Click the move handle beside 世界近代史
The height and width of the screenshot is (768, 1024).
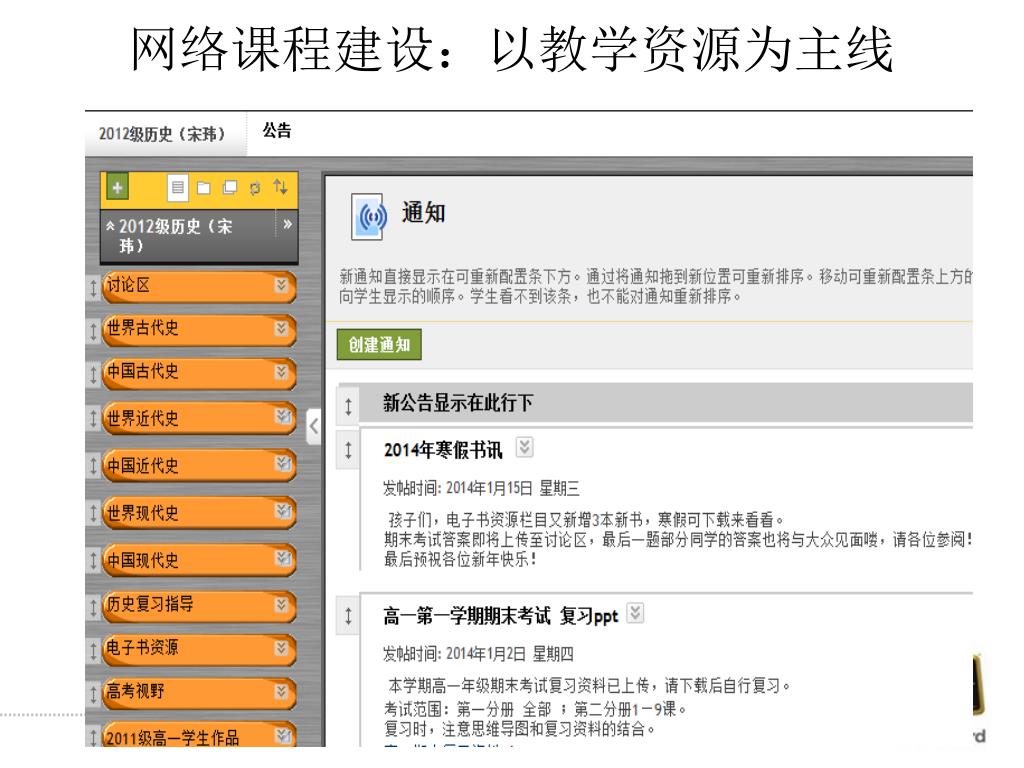[x=93, y=418]
